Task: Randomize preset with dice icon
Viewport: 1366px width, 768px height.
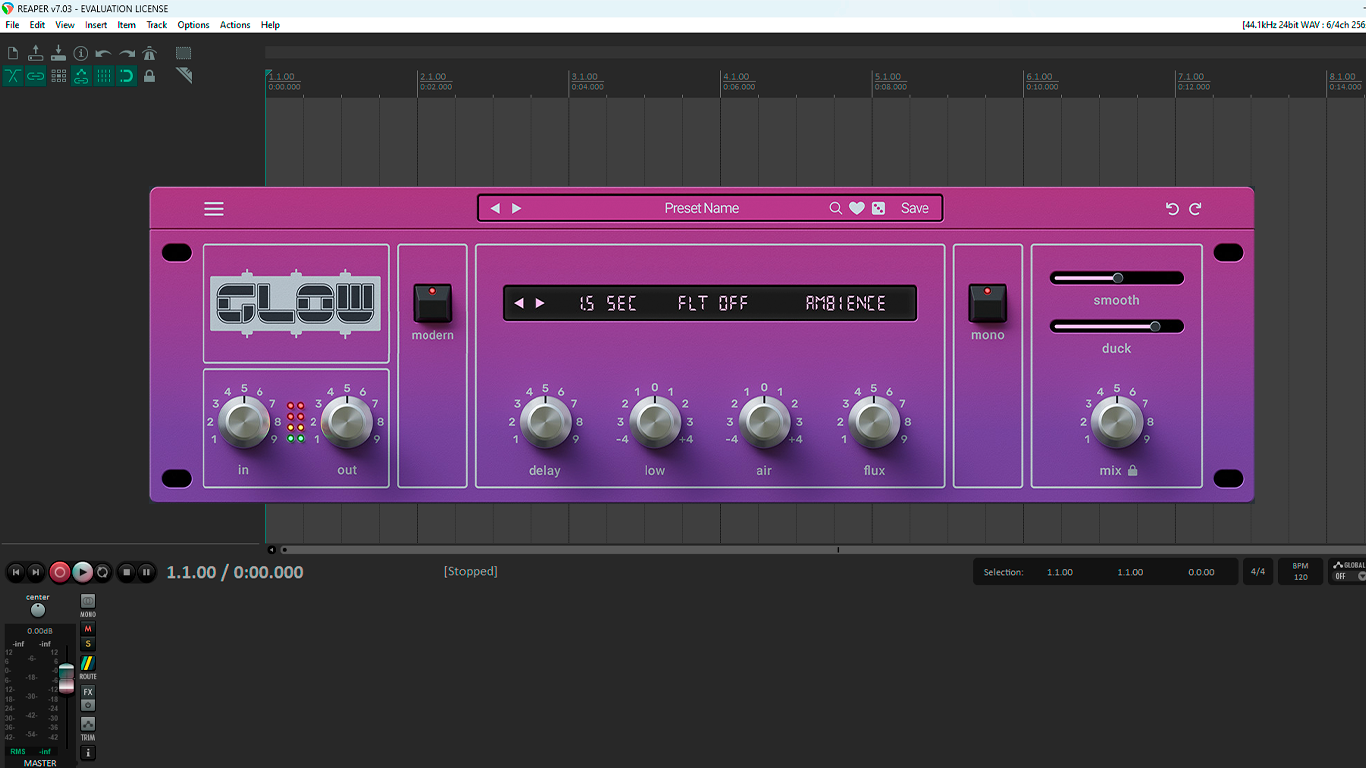Action: coord(878,208)
